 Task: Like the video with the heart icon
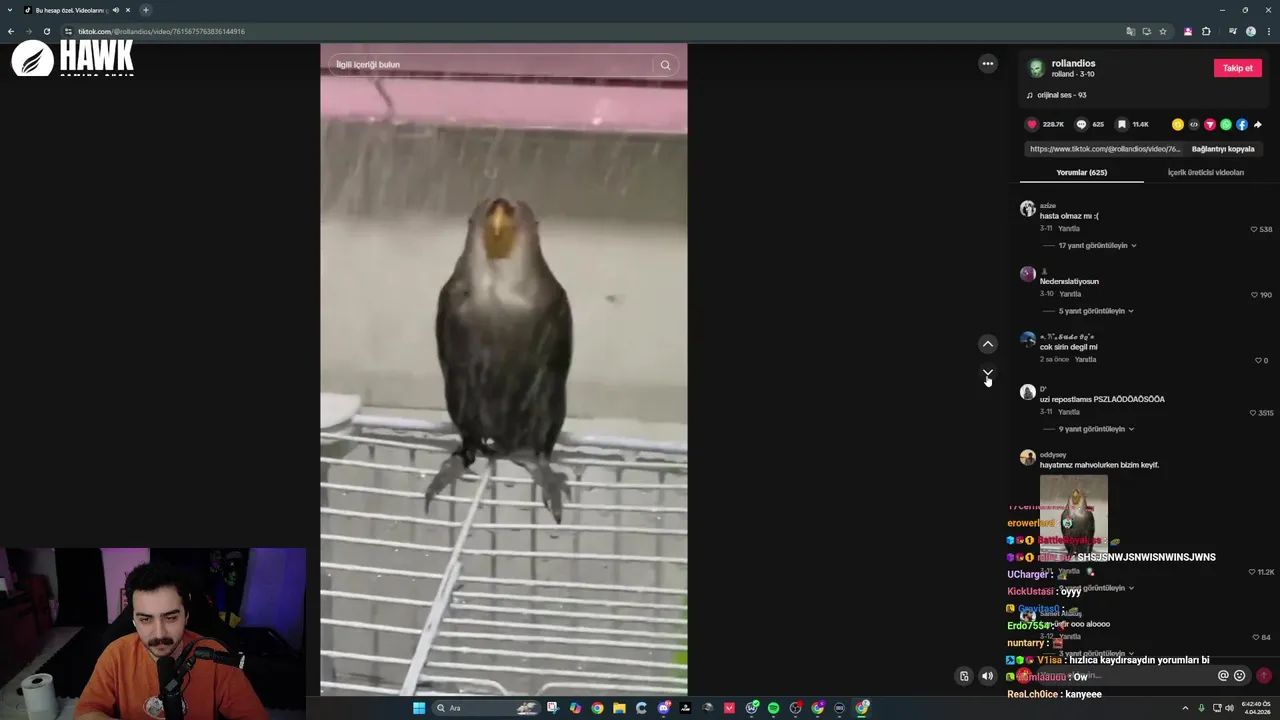[1032, 124]
